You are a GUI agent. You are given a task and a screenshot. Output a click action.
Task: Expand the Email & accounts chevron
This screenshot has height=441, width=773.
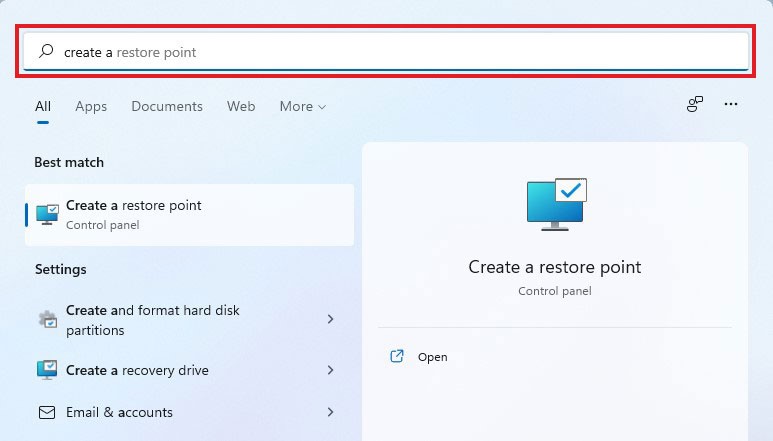(331, 412)
